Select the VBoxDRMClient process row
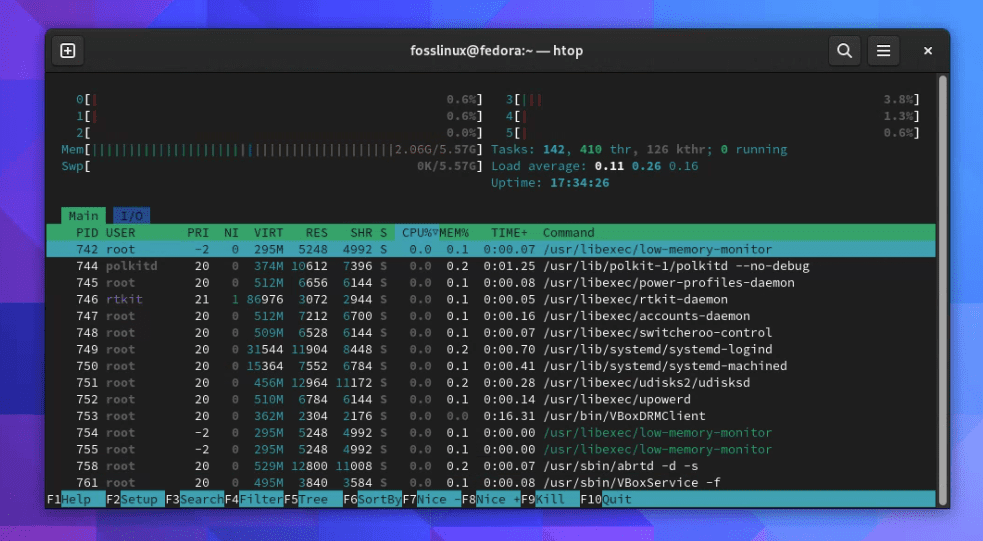The width and height of the screenshot is (983, 541). point(491,416)
